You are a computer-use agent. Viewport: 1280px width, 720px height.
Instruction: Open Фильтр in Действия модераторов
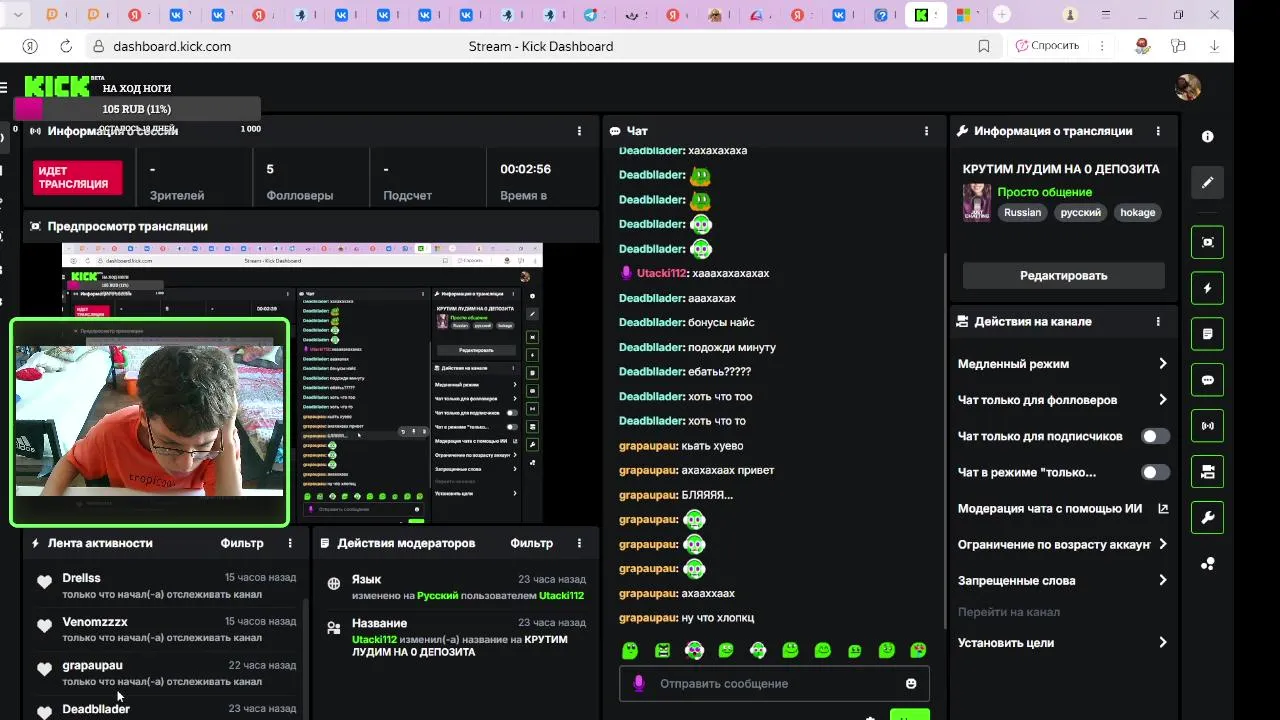click(531, 543)
